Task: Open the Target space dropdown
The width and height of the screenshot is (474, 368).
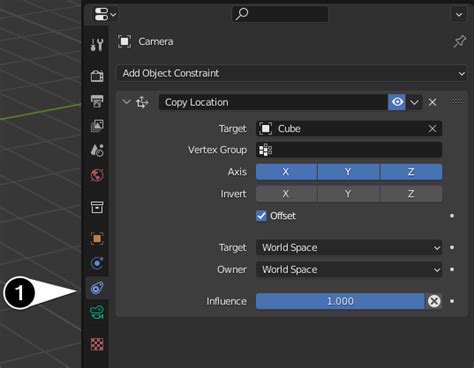Action: point(349,248)
